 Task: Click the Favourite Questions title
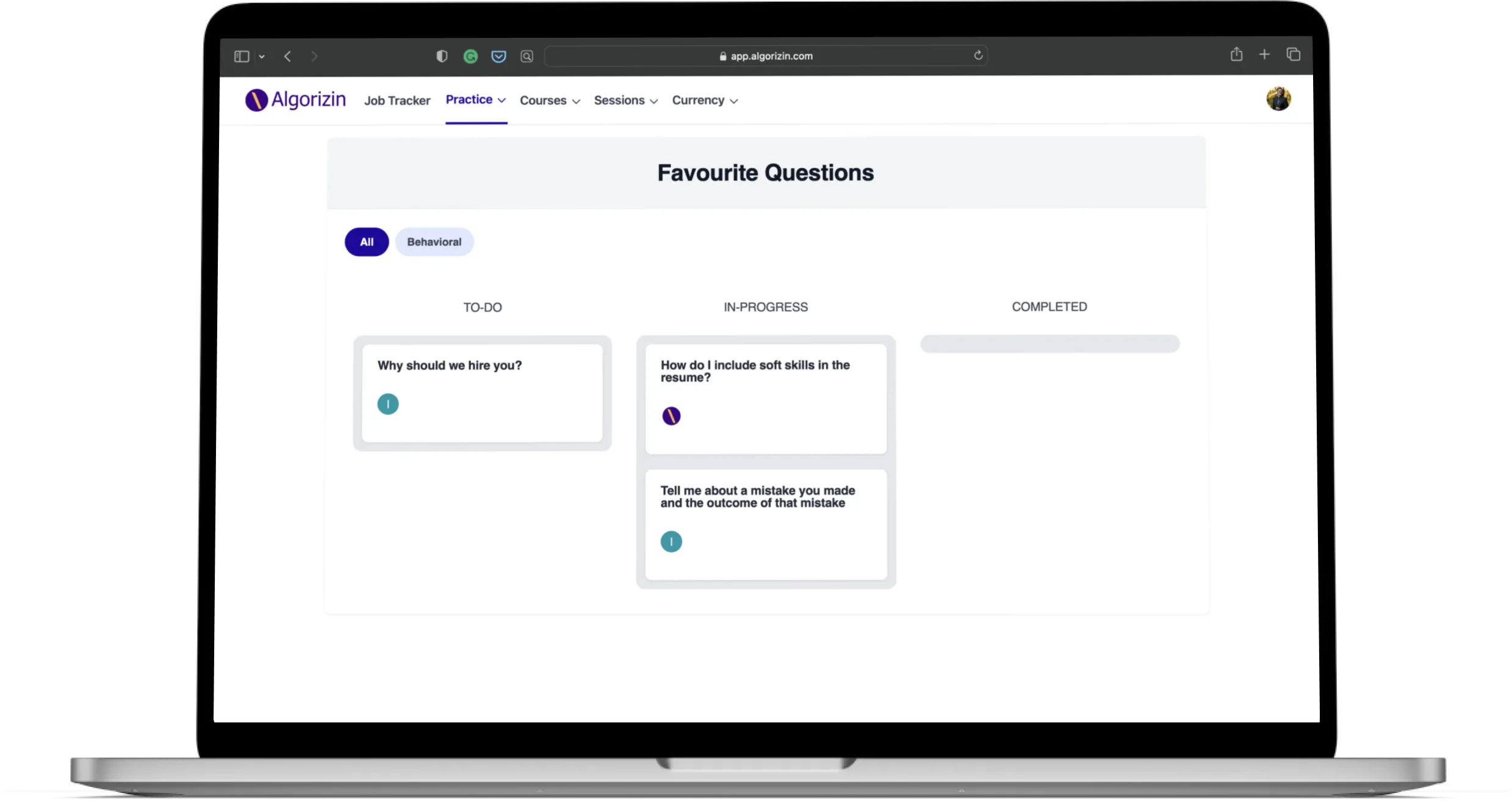[766, 173]
